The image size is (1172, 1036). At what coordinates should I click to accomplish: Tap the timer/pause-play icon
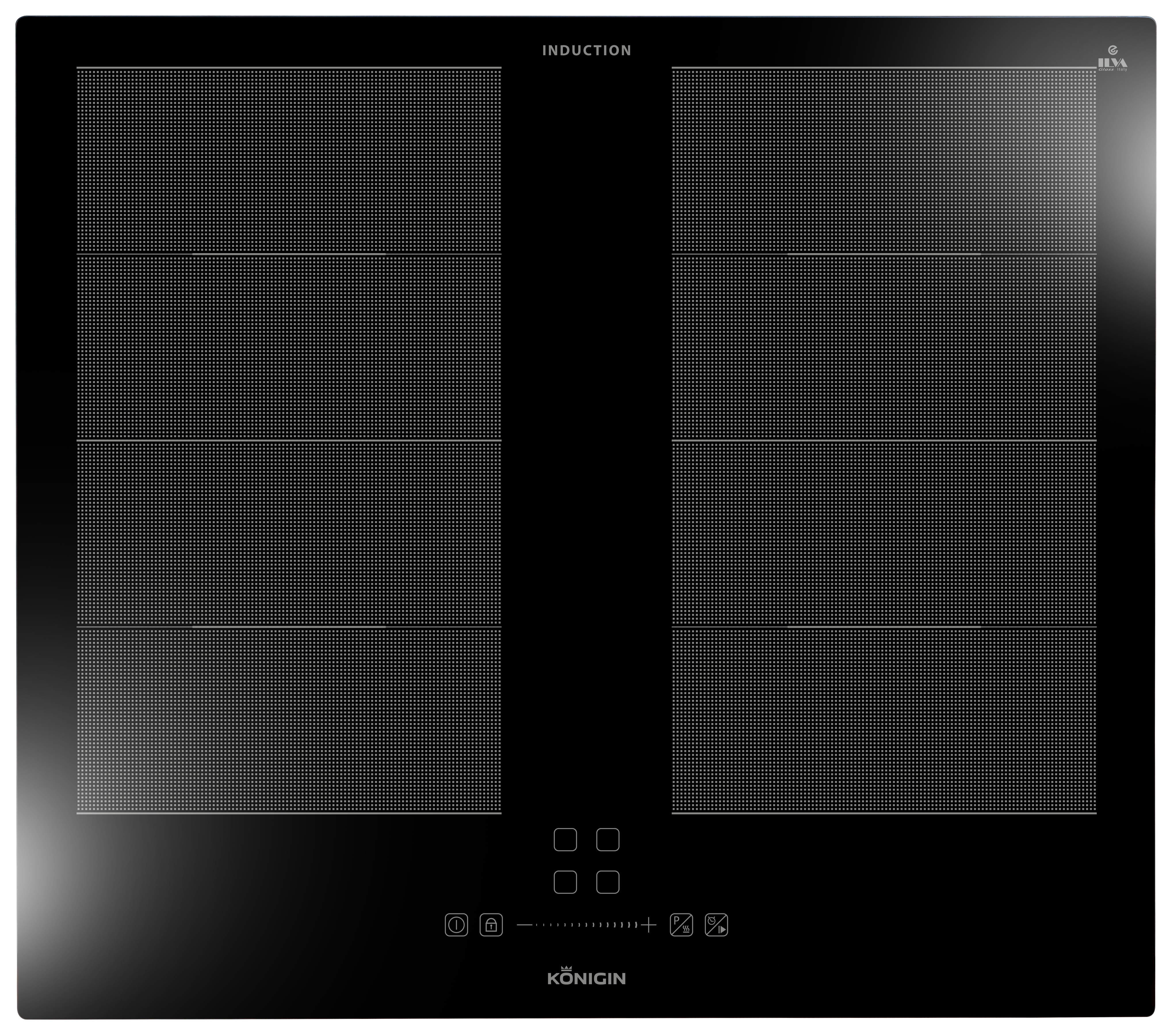click(716, 925)
